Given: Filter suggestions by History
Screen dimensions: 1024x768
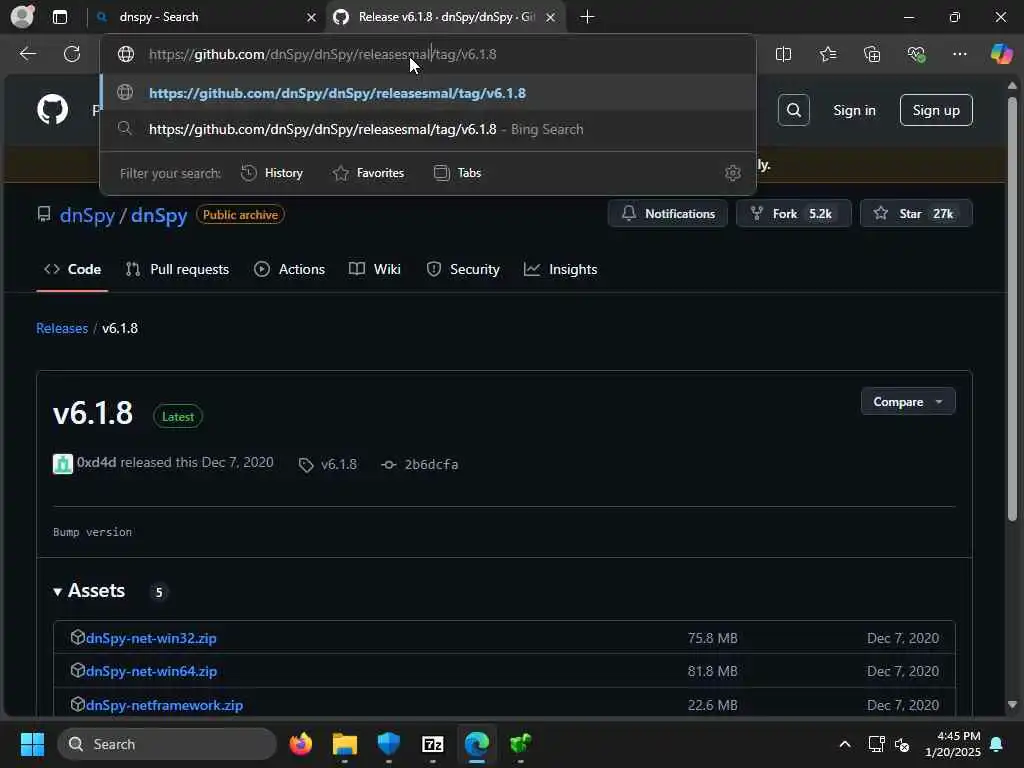Looking at the screenshot, I should pyautogui.click(x=272, y=173).
